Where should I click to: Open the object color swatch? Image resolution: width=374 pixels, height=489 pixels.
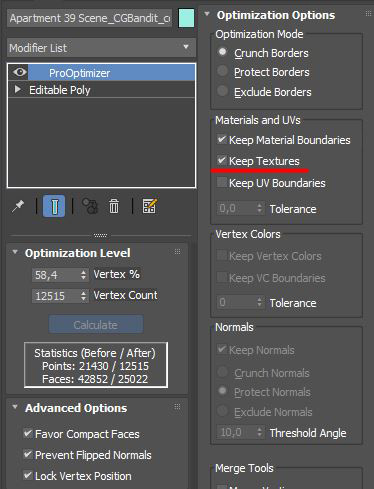tap(186, 18)
